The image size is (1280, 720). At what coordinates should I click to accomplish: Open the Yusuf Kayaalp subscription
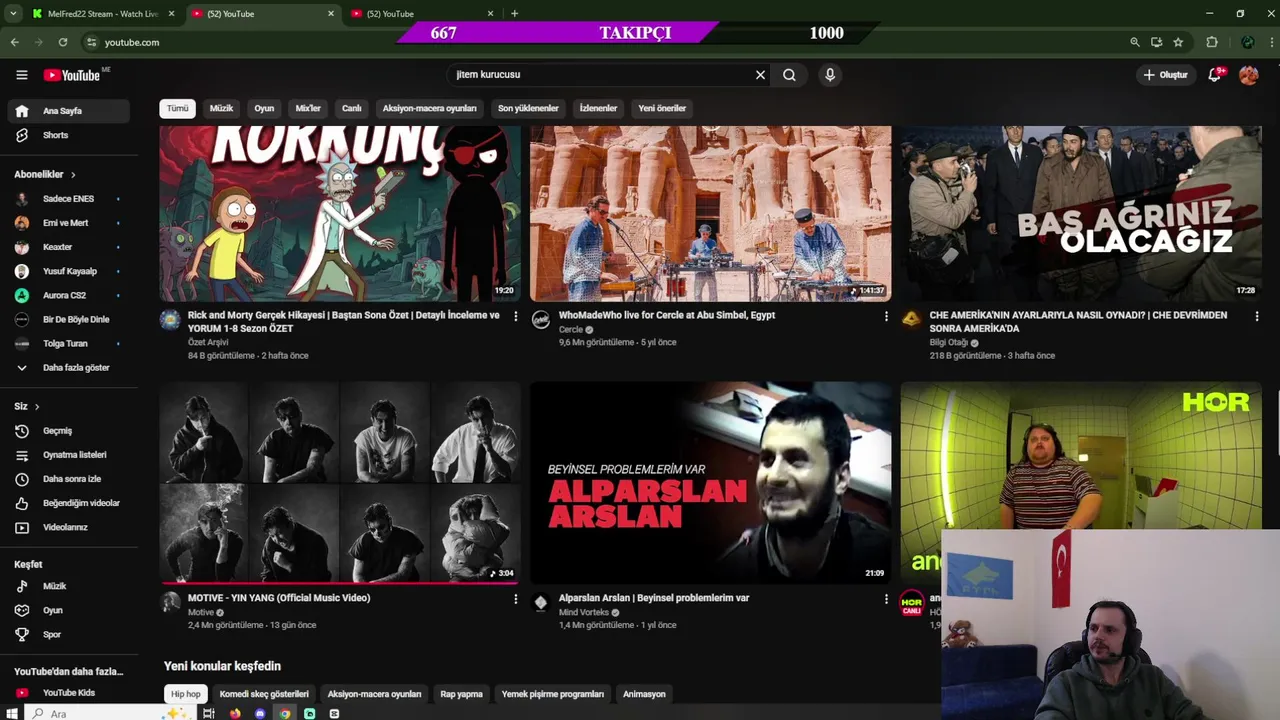click(68, 271)
